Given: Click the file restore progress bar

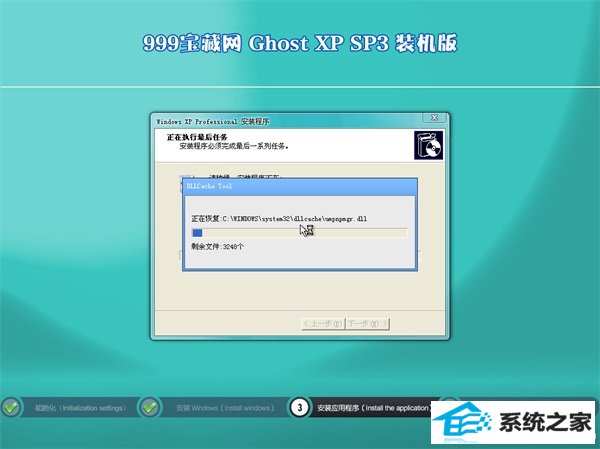Looking at the screenshot, I should coord(299,233).
